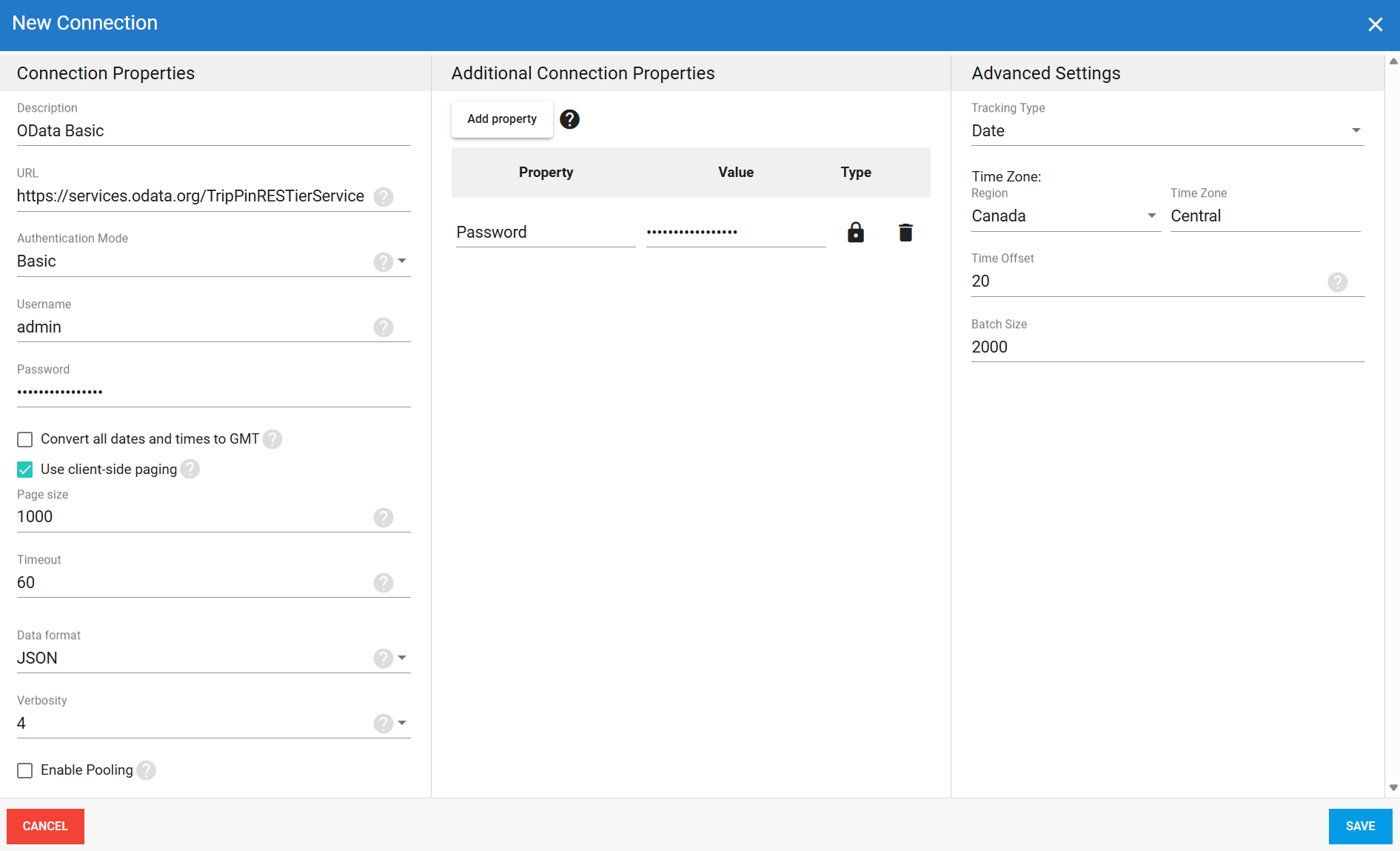
Task: Click the Timeout help icon
Action: [x=384, y=583]
